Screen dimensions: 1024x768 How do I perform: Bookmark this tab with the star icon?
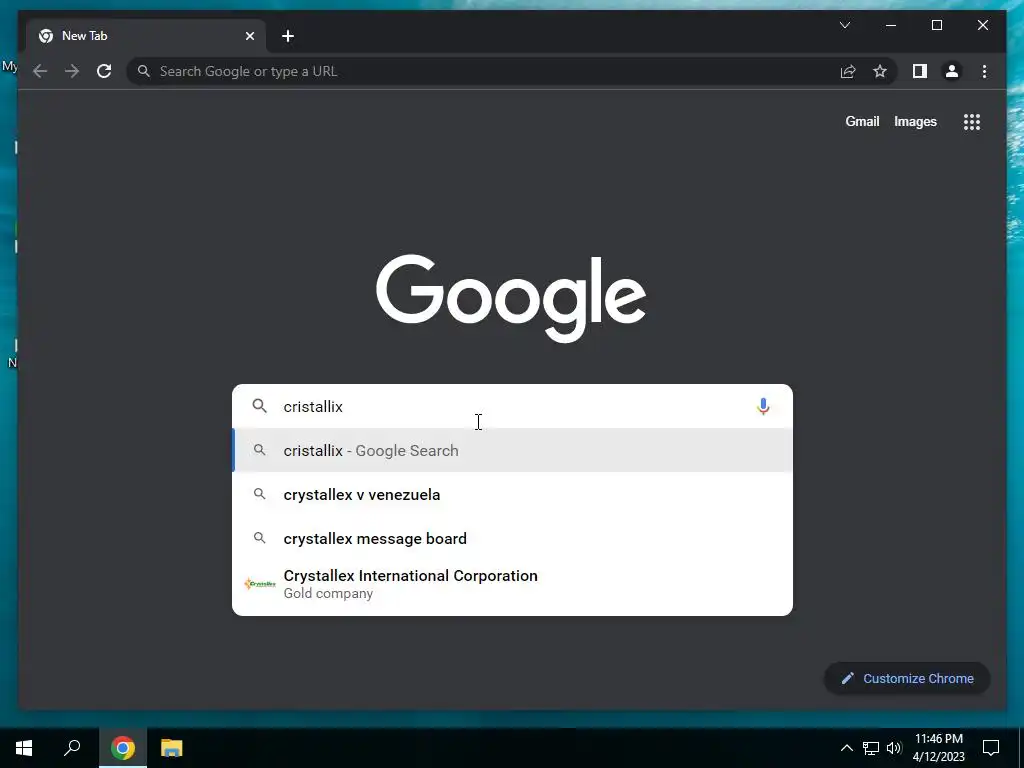[x=880, y=71]
